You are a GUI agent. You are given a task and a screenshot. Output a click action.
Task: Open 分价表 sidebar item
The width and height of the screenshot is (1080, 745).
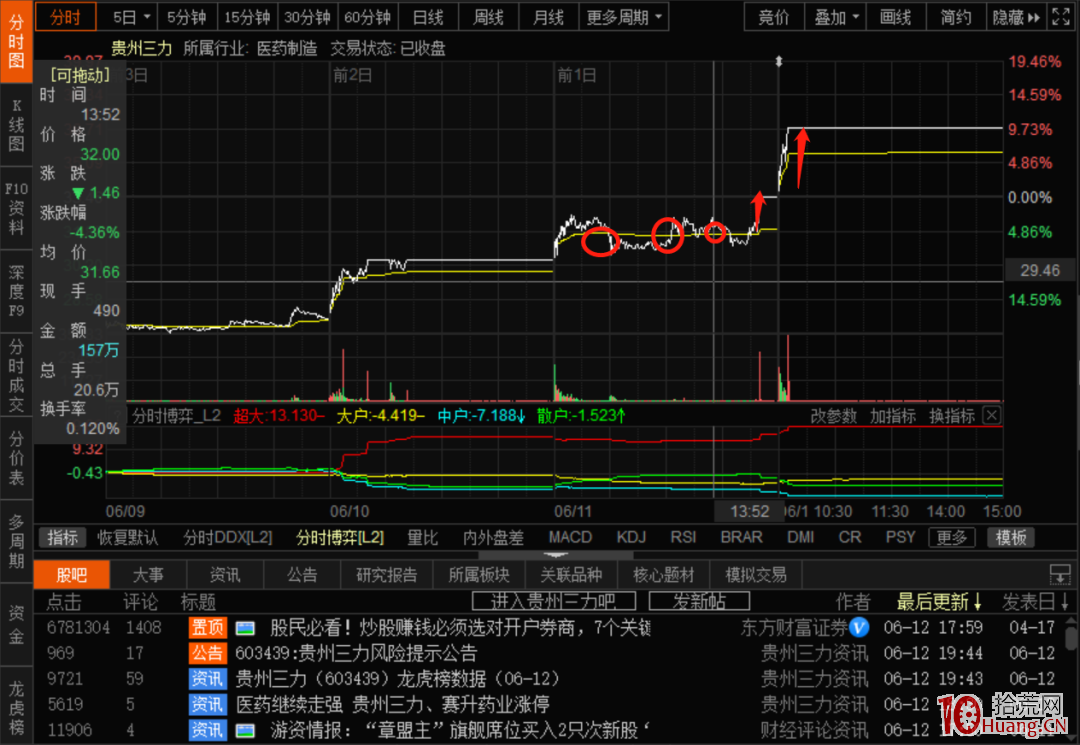16,458
